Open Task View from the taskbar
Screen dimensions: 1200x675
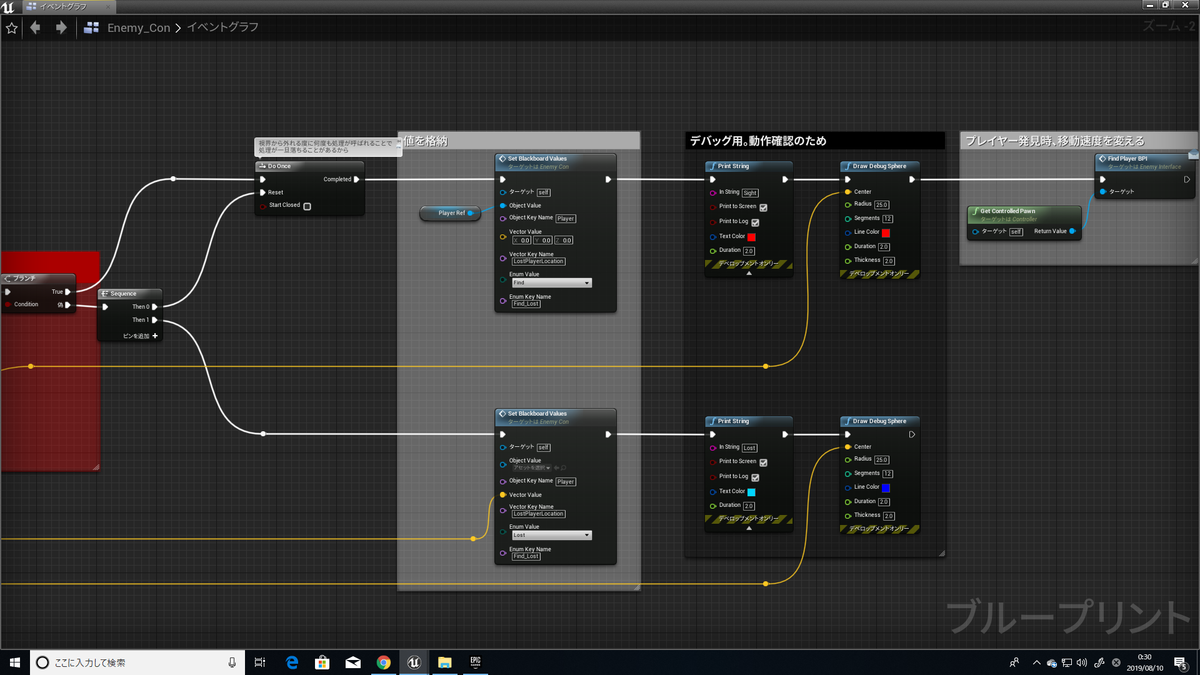click(x=260, y=662)
